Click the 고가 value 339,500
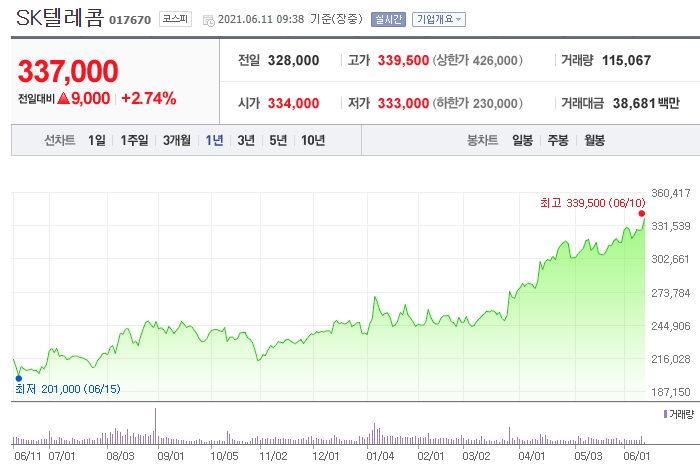The width and height of the screenshot is (700, 475). [x=403, y=60]
